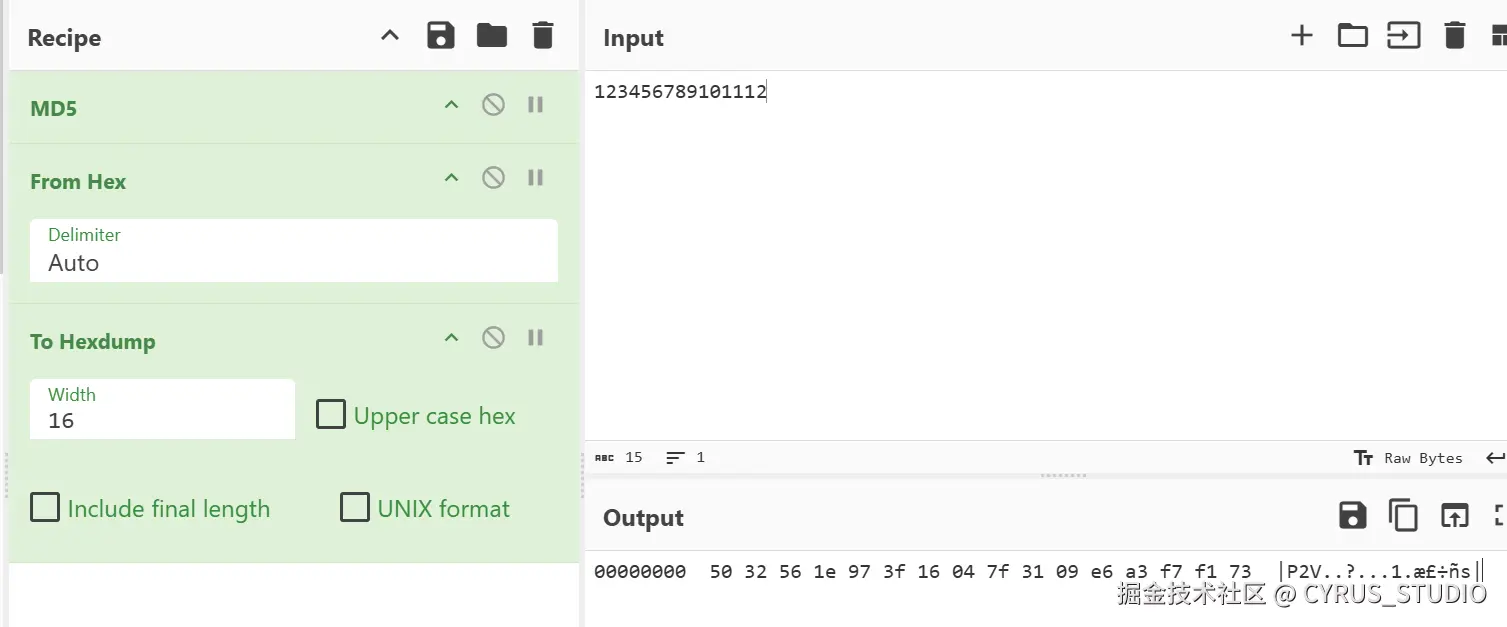Load a recipe via folder icon

[492, 36]
